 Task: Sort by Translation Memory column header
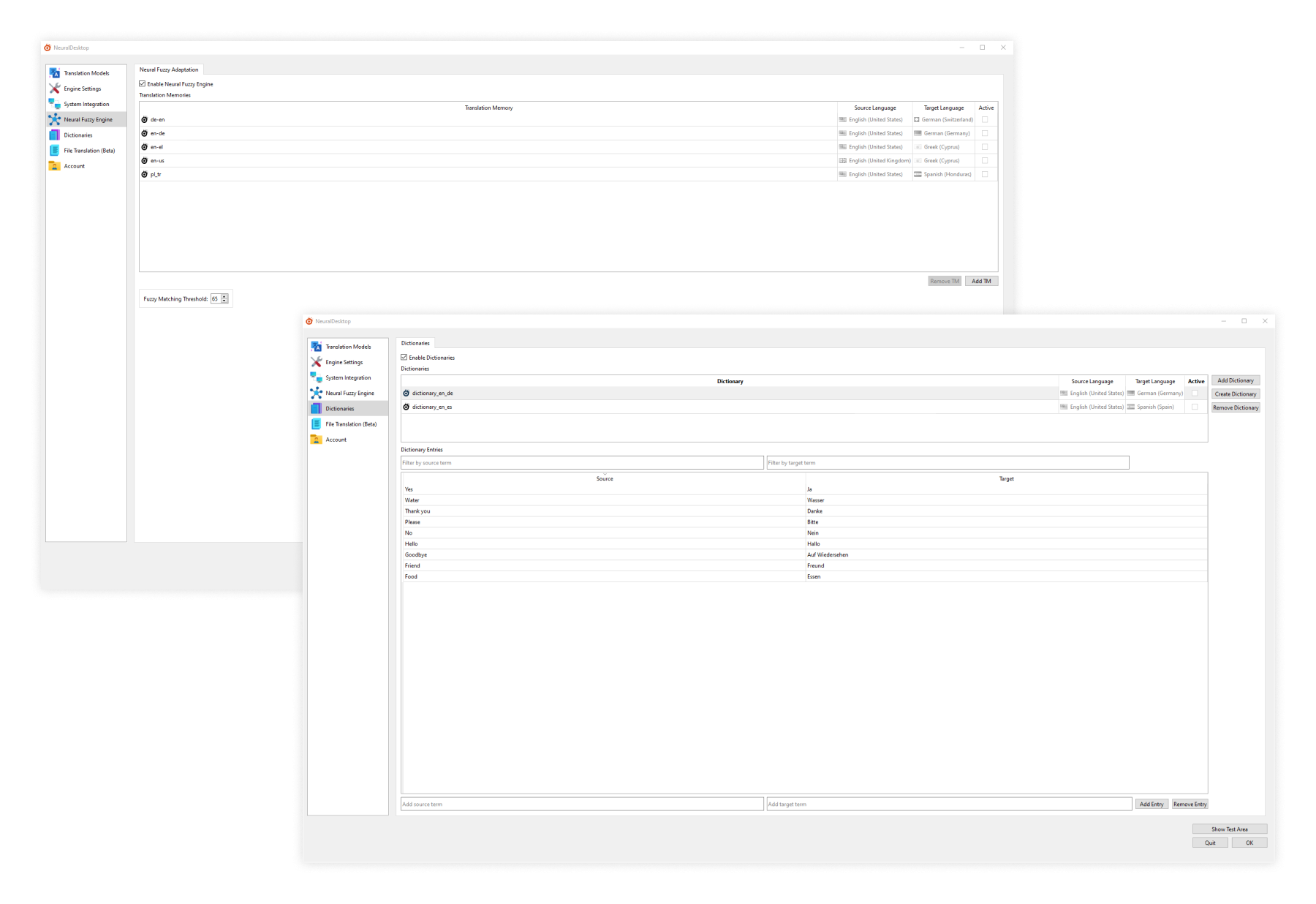[x=488, y=108]
